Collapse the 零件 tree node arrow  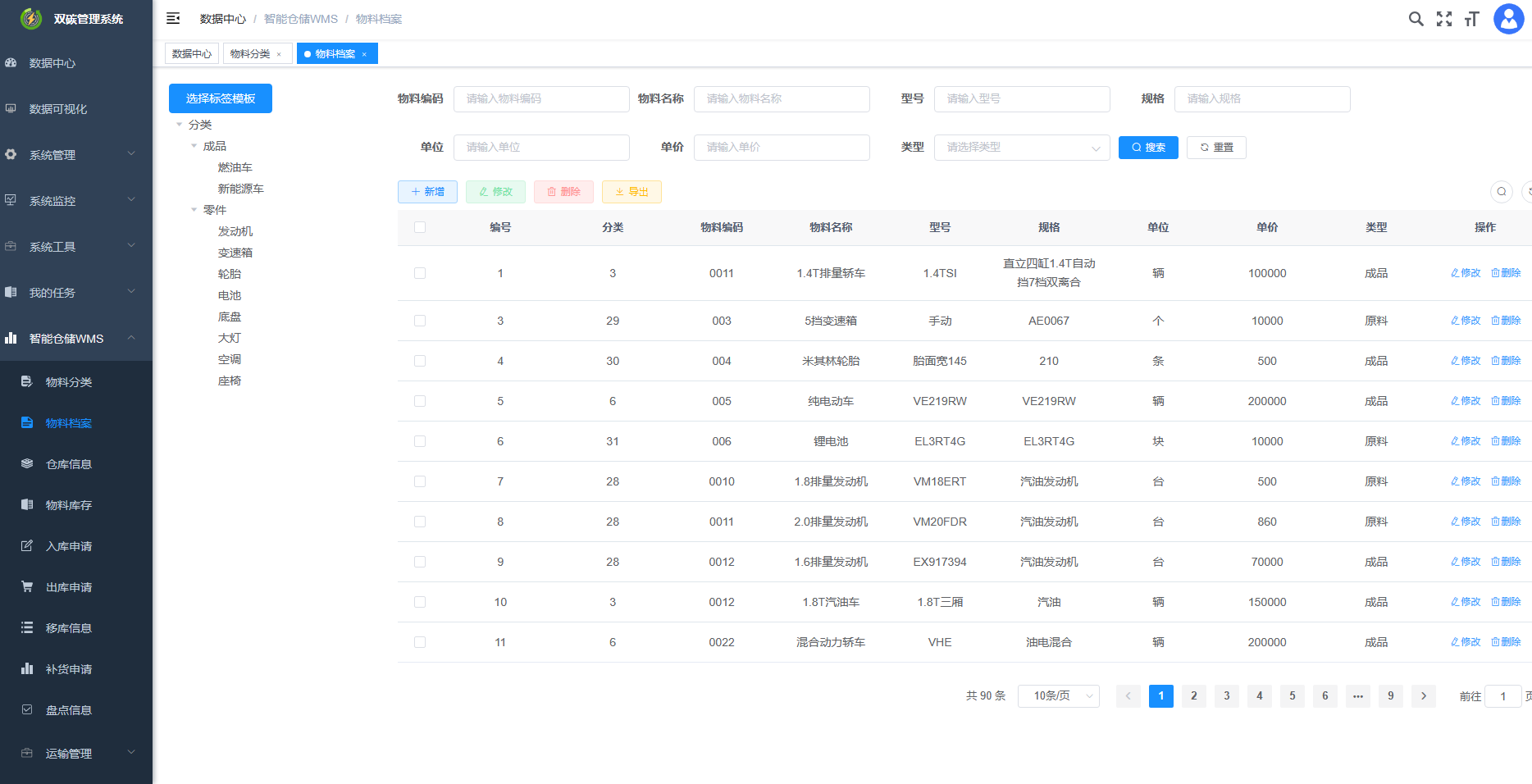point(194,210)
